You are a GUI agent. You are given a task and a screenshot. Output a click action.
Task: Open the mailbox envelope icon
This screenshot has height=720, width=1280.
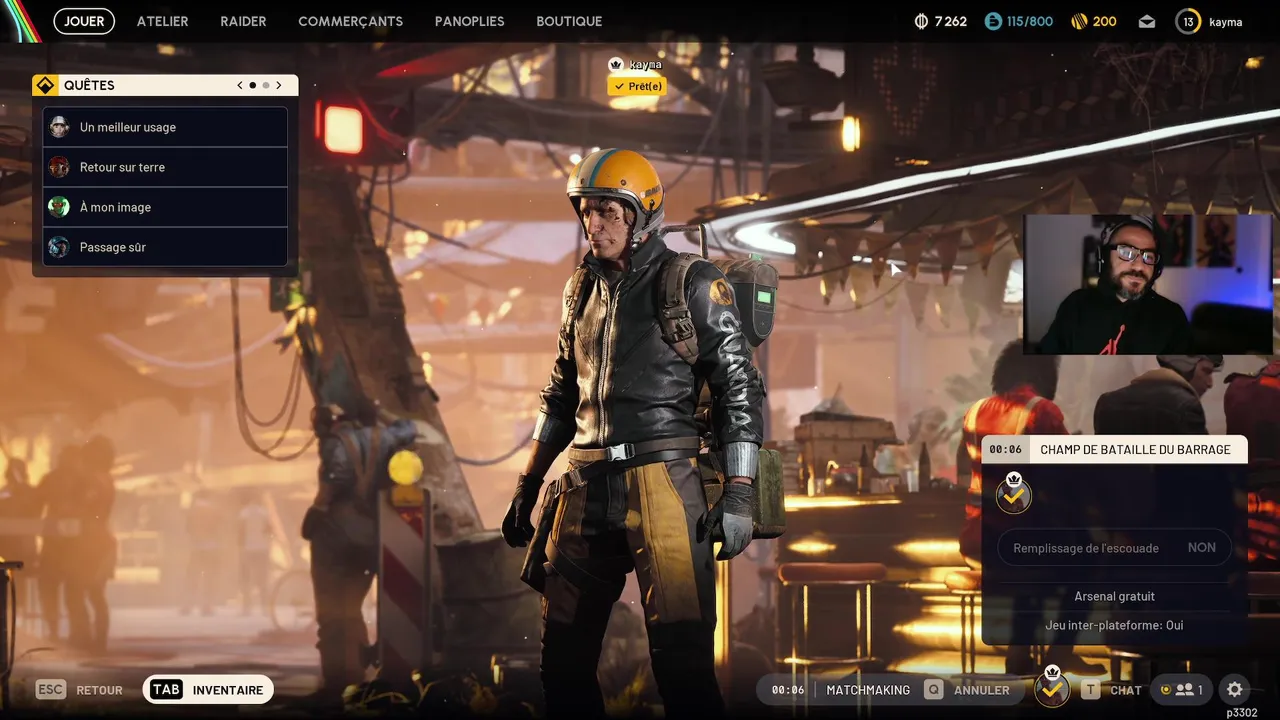[1146, 21]
